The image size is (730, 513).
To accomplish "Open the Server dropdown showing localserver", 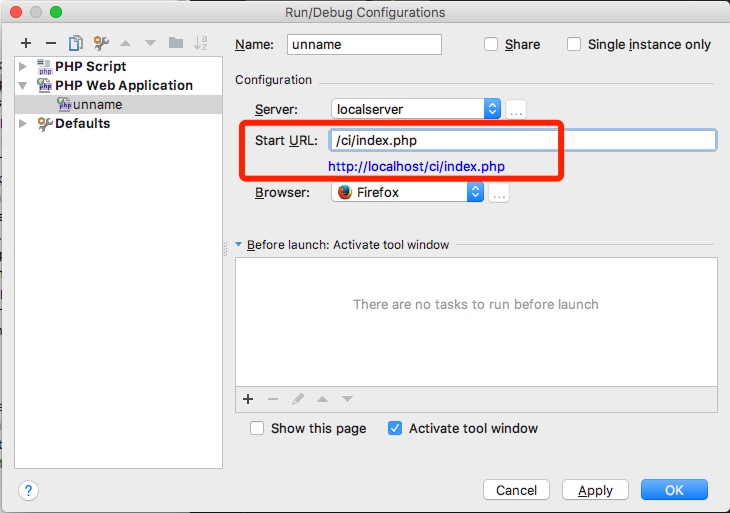I will (x=416, y=109).
